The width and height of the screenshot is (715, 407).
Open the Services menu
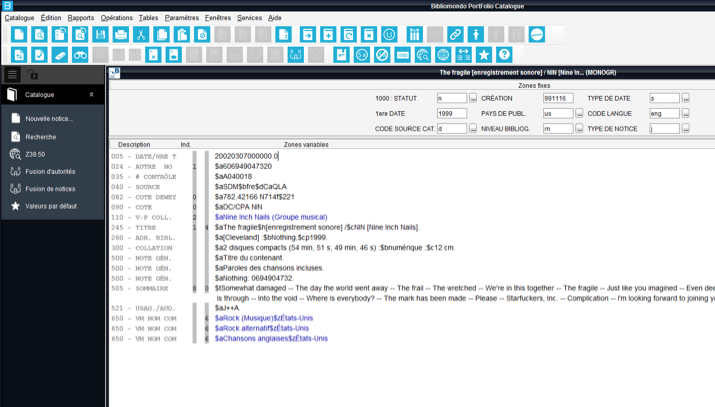(249, 18)
